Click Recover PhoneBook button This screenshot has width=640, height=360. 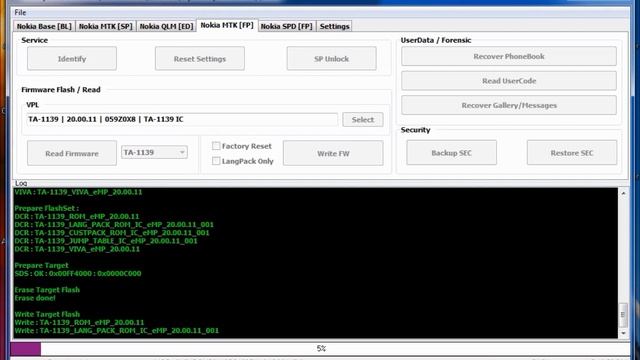coord(509,56)
